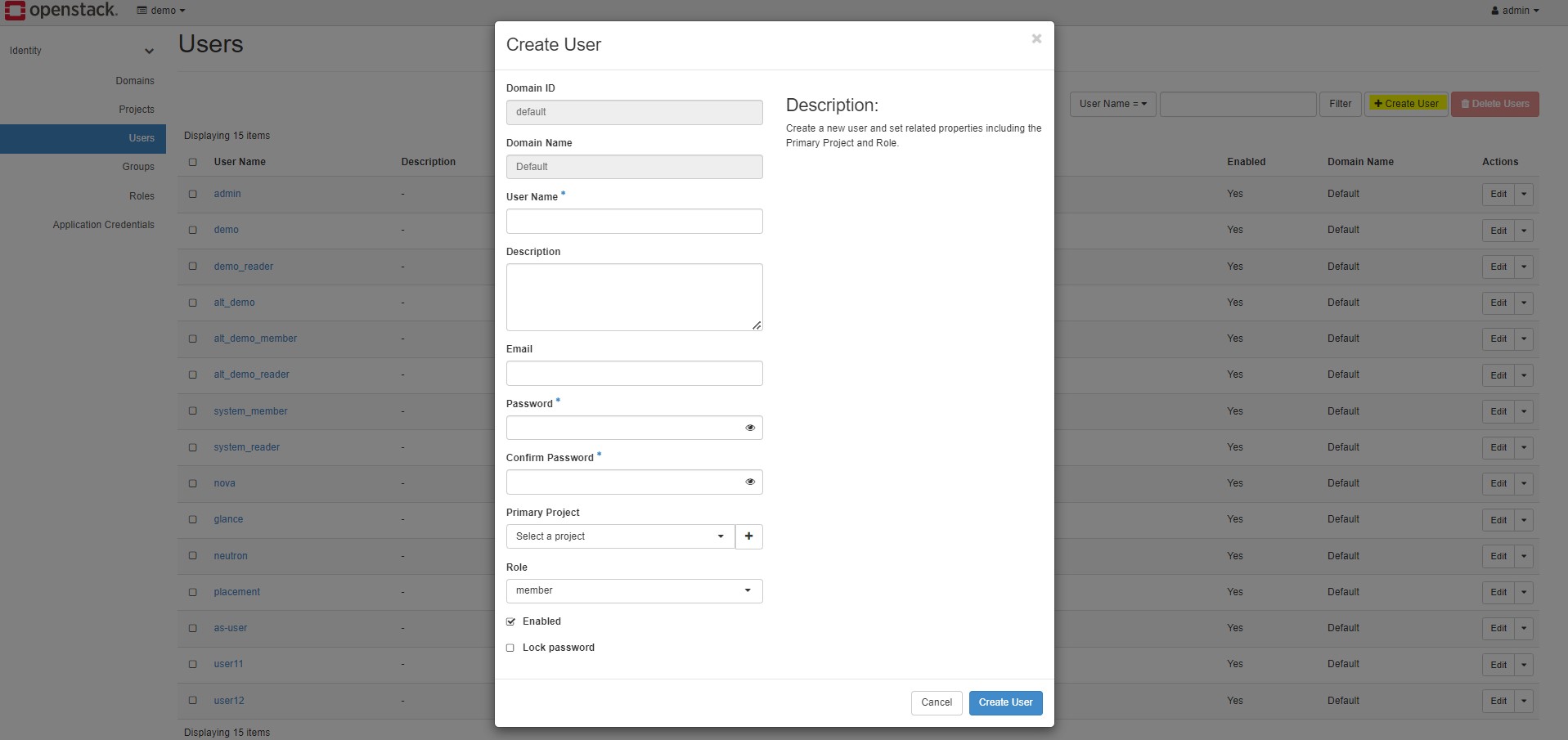The image size is (1568, 740).
Task: Click the eye icon in Password field
Action: pos(749,428)
